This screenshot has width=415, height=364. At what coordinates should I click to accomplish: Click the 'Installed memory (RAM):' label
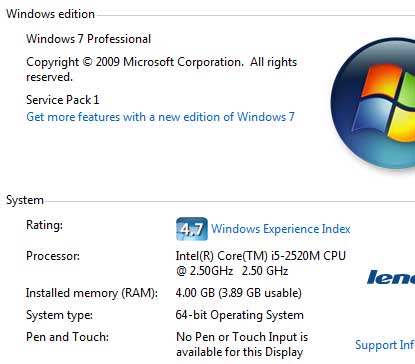(x=92, y=293)
